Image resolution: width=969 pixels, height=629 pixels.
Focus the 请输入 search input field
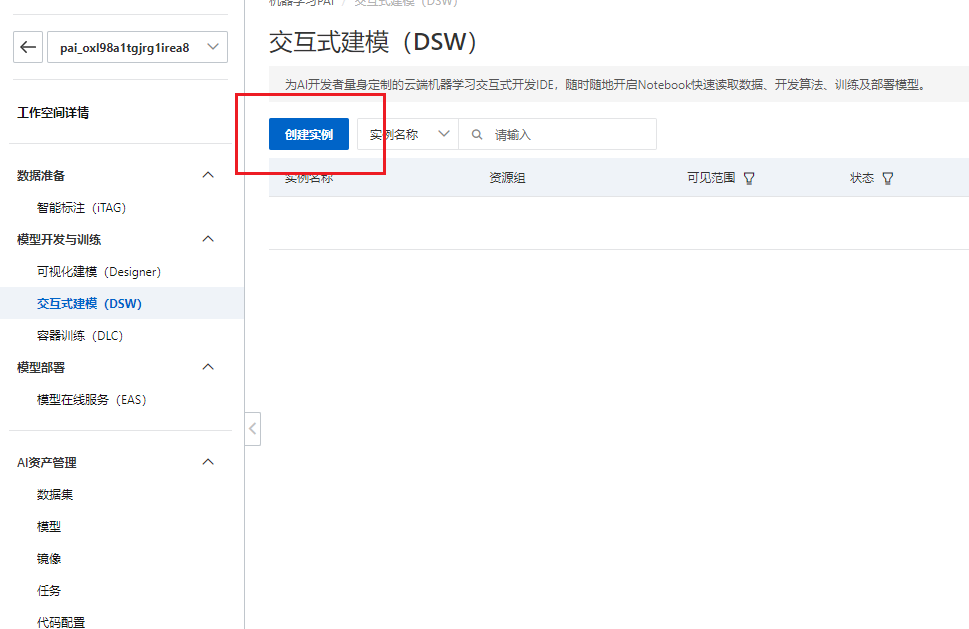570,134
